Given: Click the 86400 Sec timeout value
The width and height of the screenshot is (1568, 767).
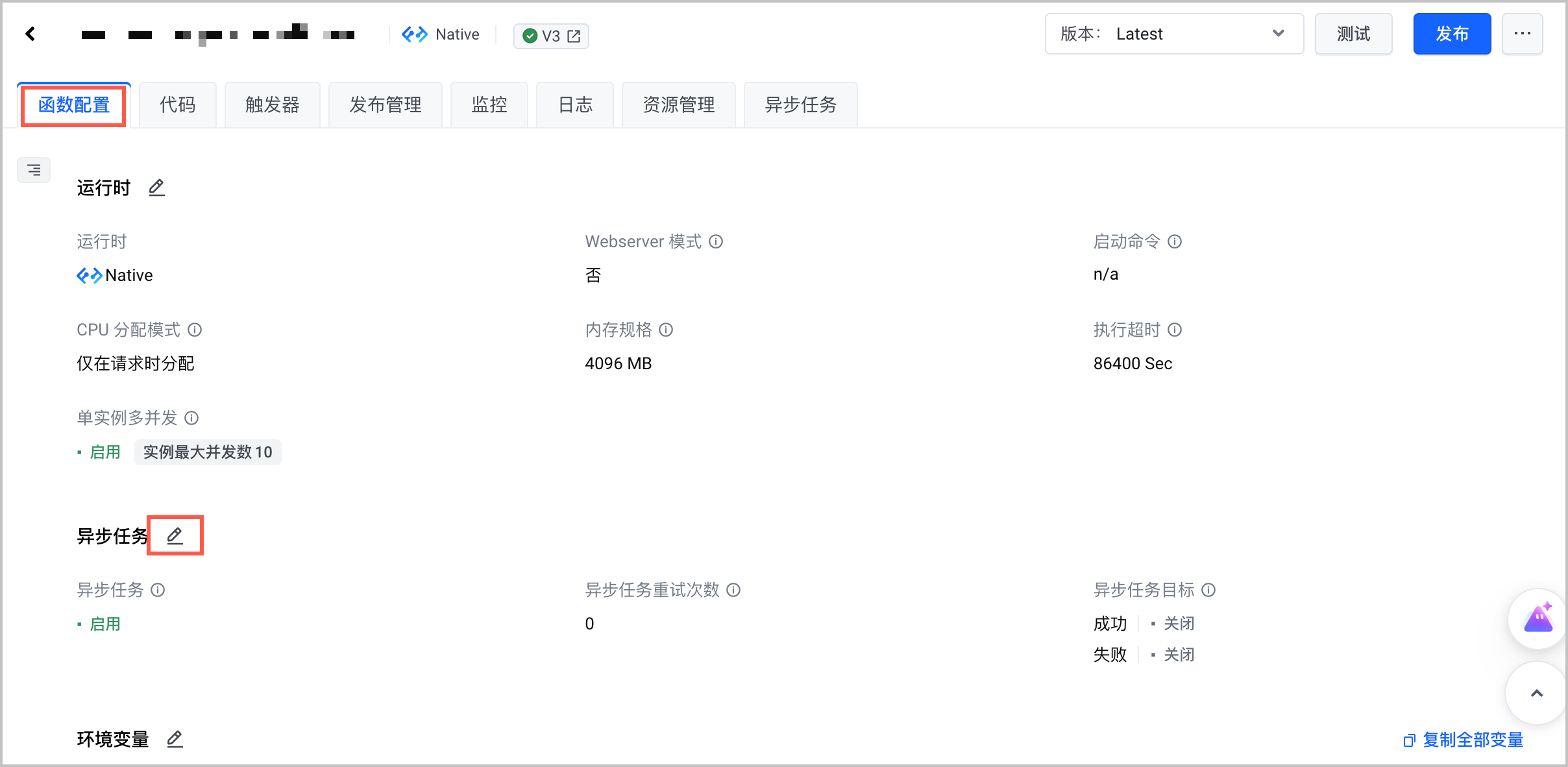Looking at the screenshot, I should click(x=1133, y=363).
